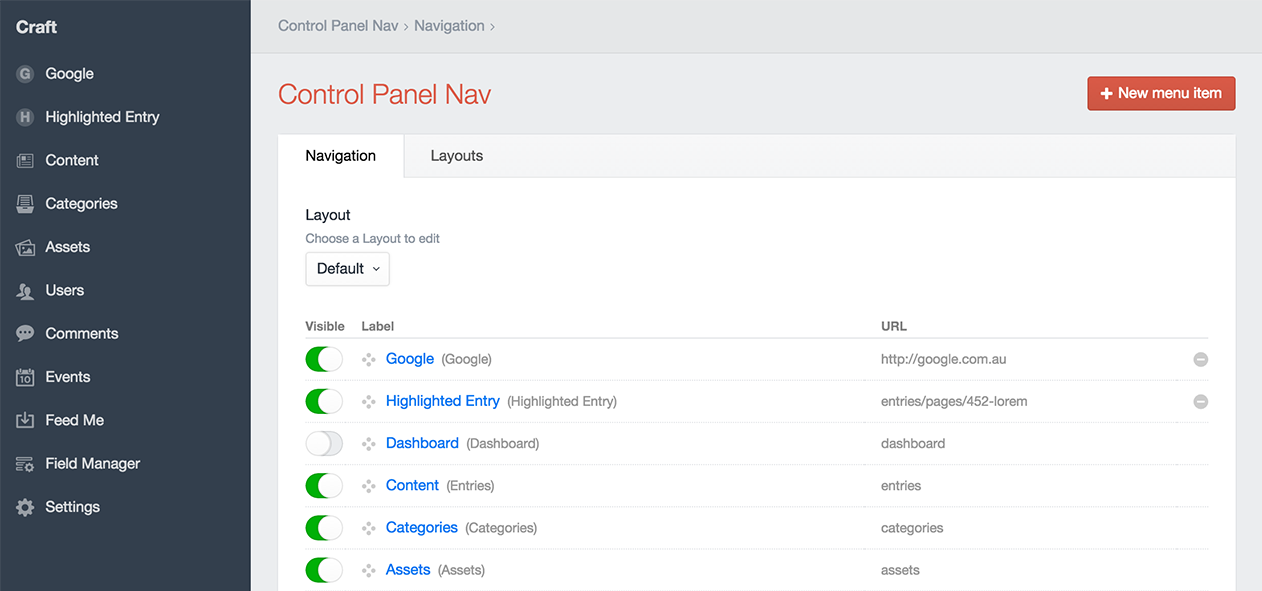Screen dimensions: 1262x591
Task: Select the Navigation tab
Action: (341, 156)
